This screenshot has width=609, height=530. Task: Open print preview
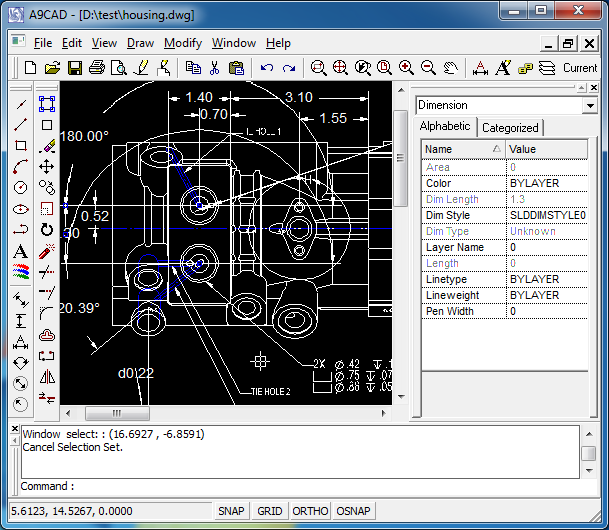(x=118, y=68)
